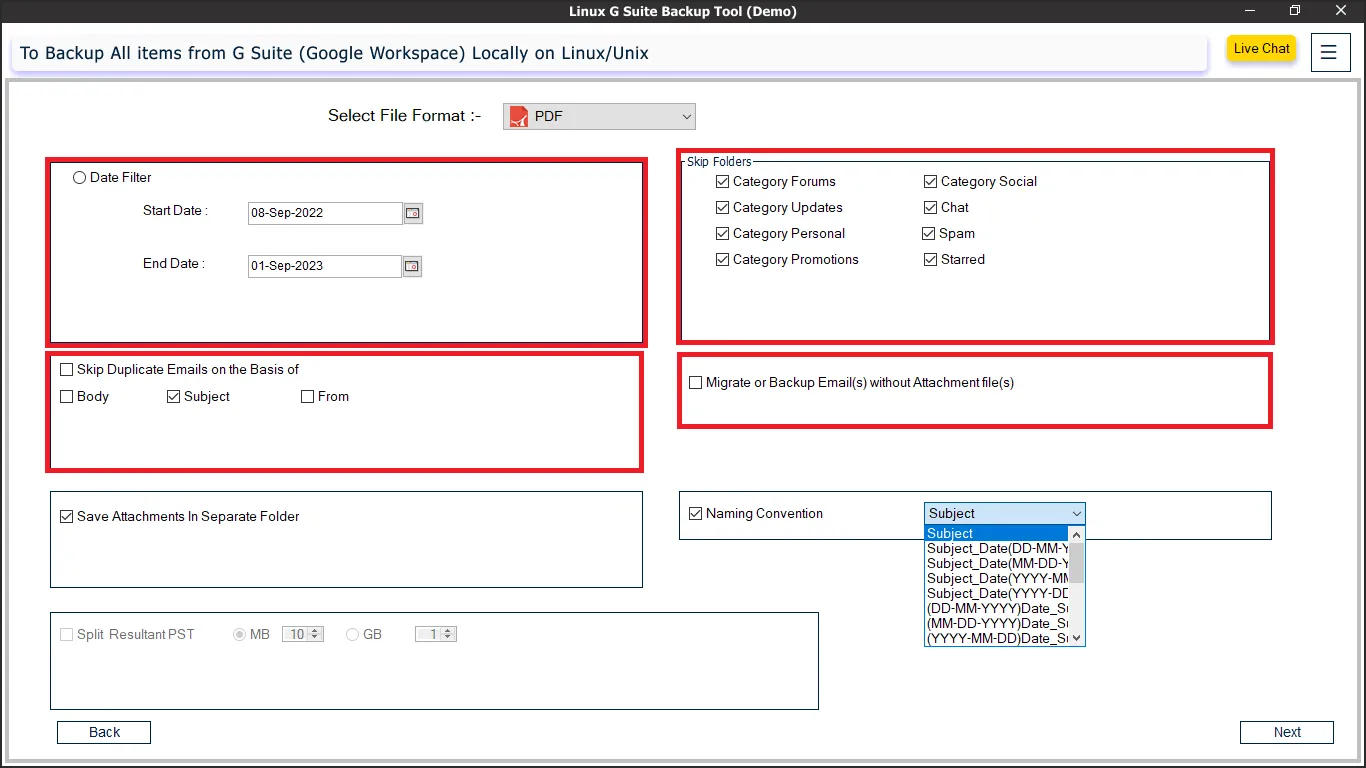The height and width of the screenshot is (768, 1366).
Task: Open the hamburger menu icon
Action: tap(1328, 52)
